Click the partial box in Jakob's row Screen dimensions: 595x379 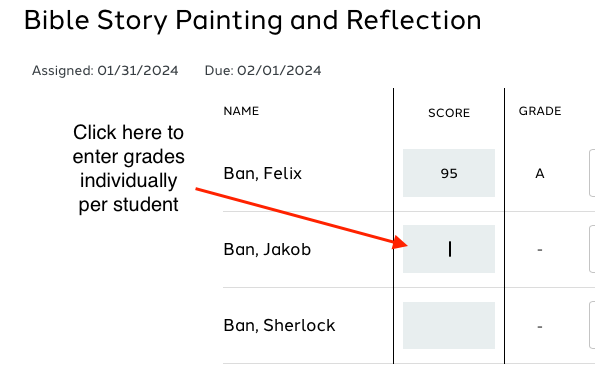click(x=592, y=249)
